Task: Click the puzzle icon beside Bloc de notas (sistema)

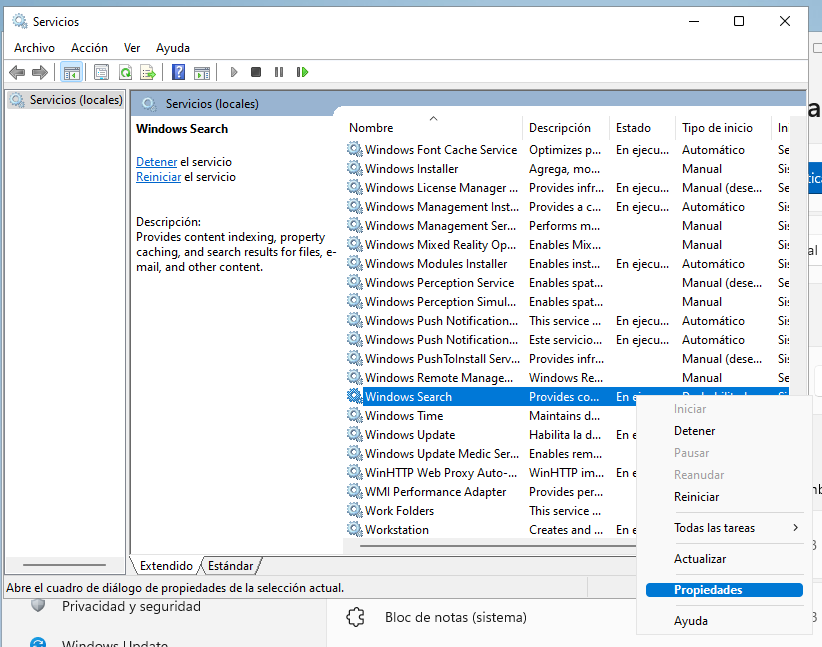Action: click(355, 617)
